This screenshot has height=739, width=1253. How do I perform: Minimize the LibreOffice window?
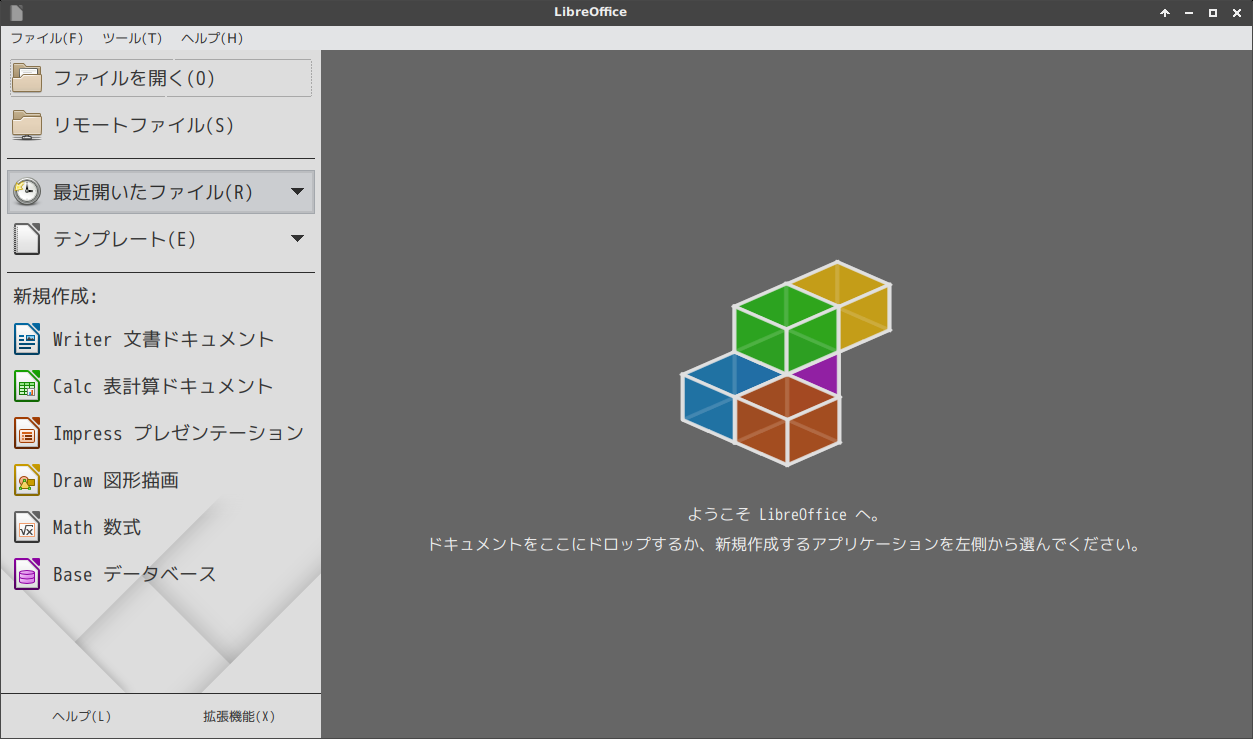click(x=1189, y=13)
